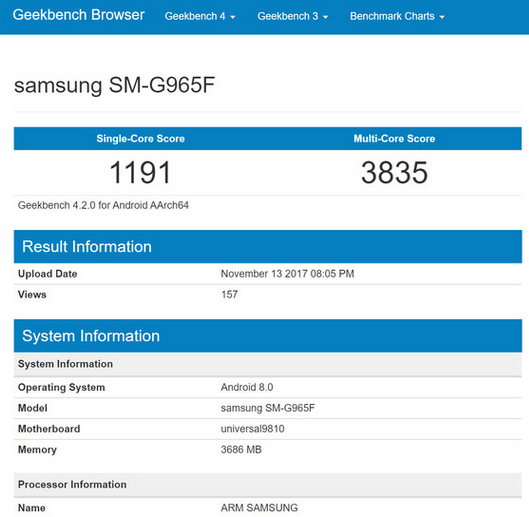Select the Operating System label
Viewport: 529px width, 517px height.
(61, 387)
